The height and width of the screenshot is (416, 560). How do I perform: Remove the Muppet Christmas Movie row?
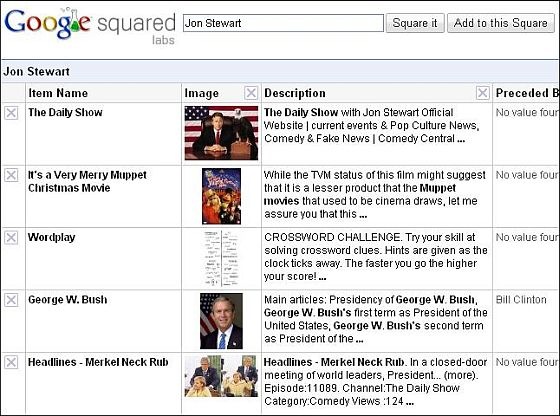click(11, 175)
